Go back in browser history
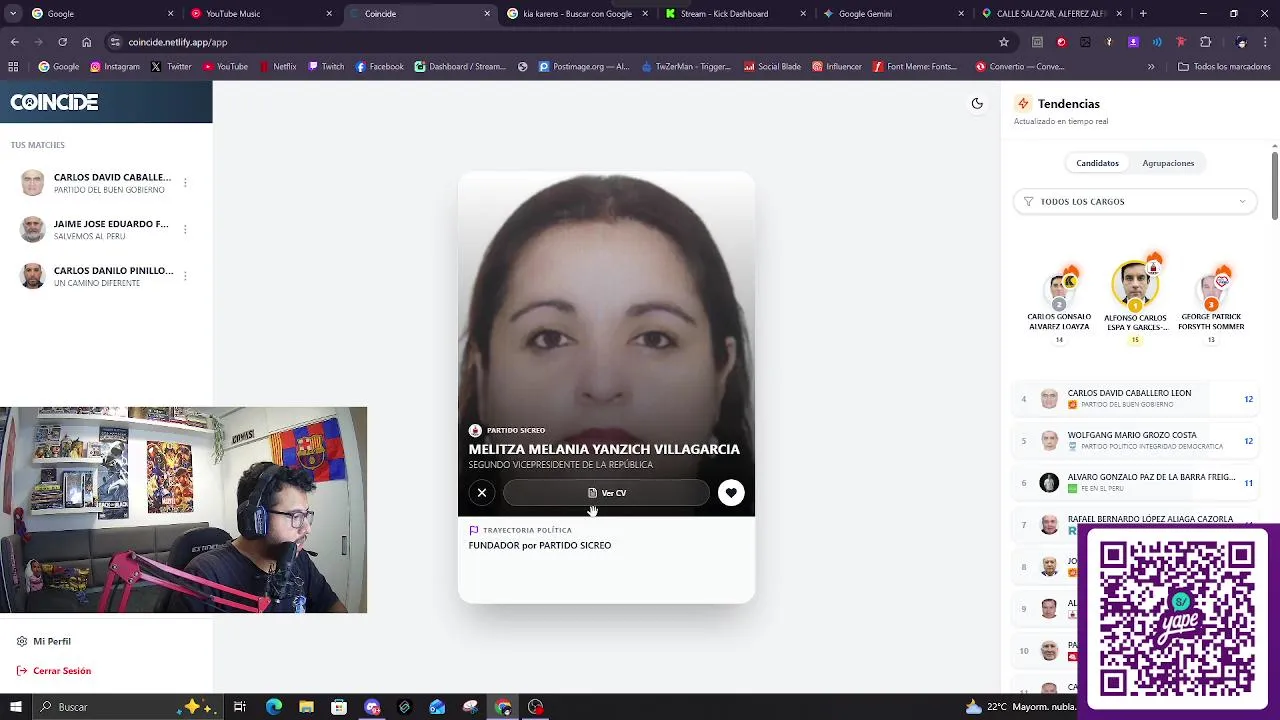 (15, 42)
